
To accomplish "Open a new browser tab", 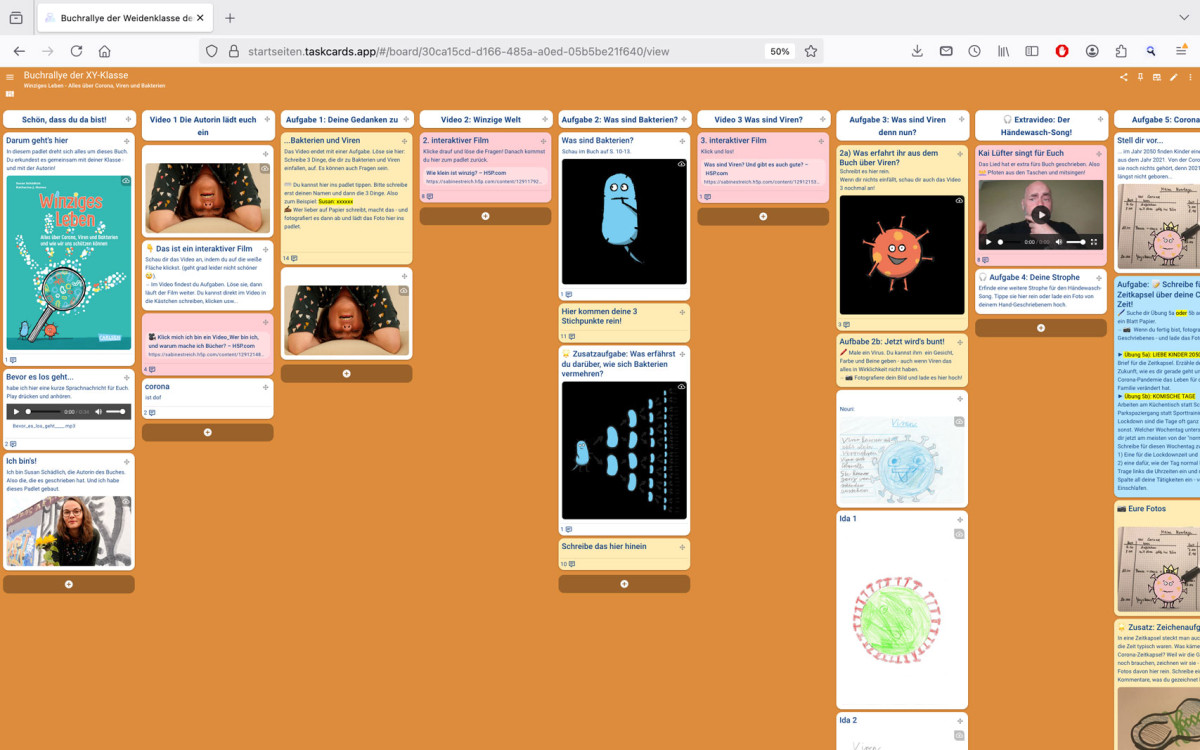I will (x=230, y=18).
